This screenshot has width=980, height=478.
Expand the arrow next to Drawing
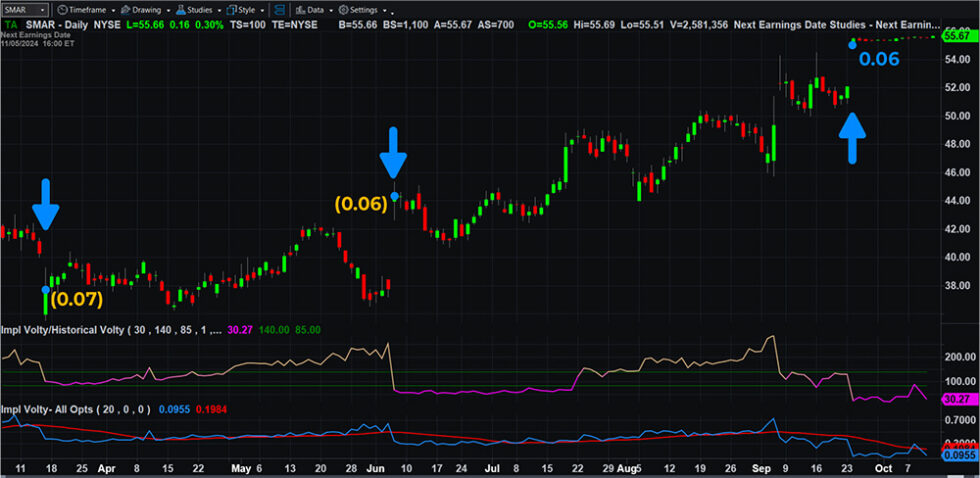click(168, 11)
